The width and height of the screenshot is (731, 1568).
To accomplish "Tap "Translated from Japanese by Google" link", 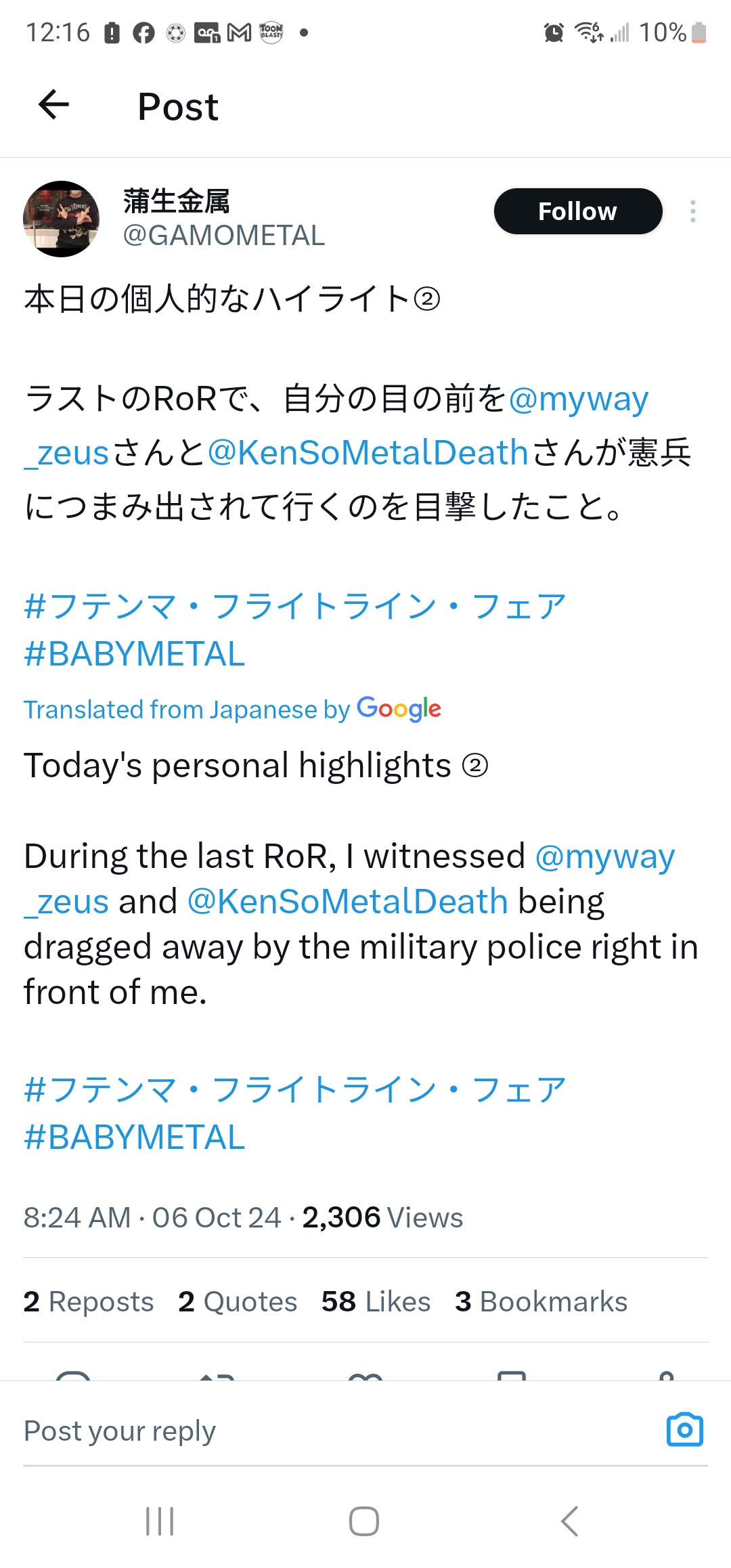I will coord(232,710).
